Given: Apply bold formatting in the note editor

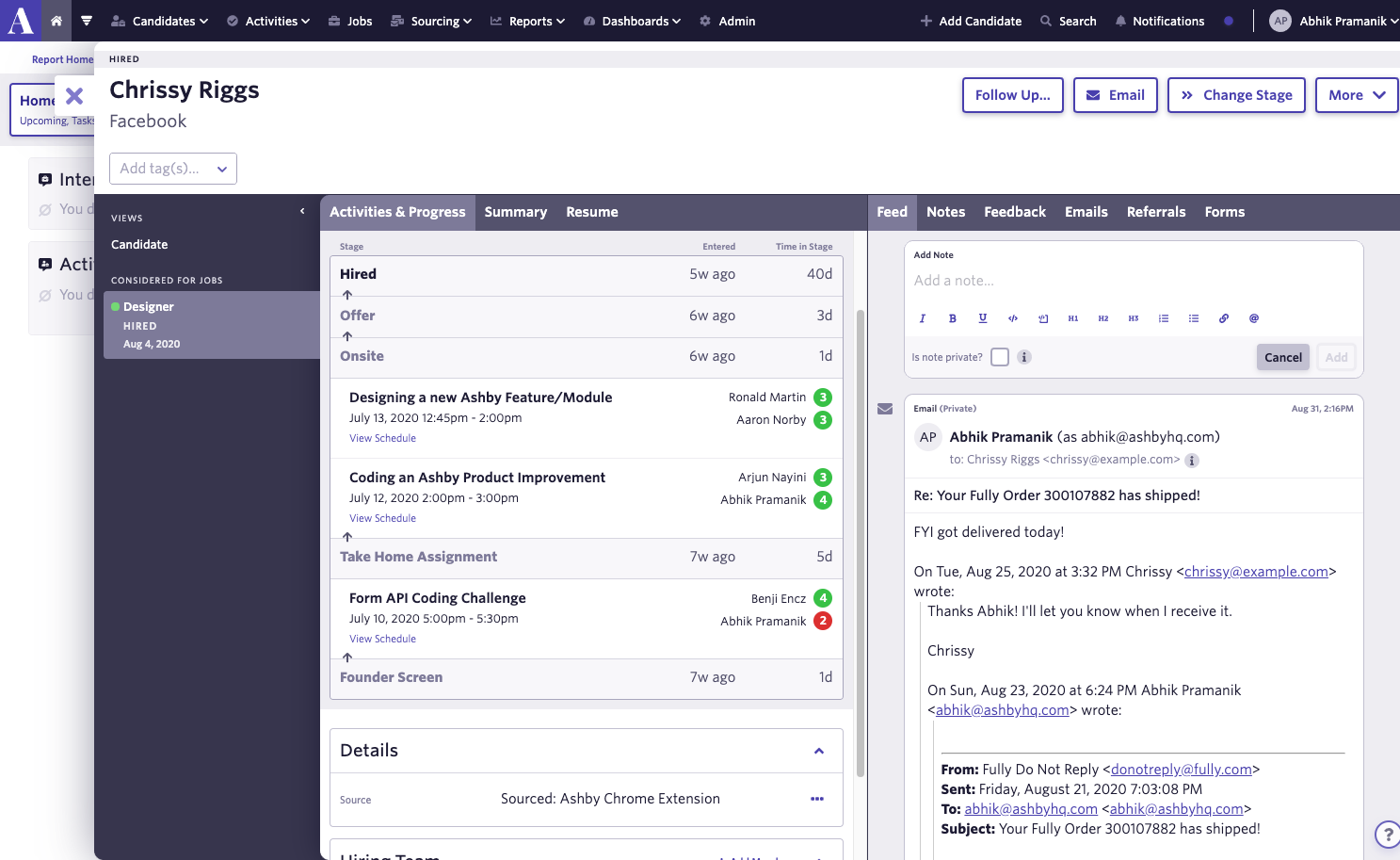Looking at the screenshot, I should coord(953,318).
